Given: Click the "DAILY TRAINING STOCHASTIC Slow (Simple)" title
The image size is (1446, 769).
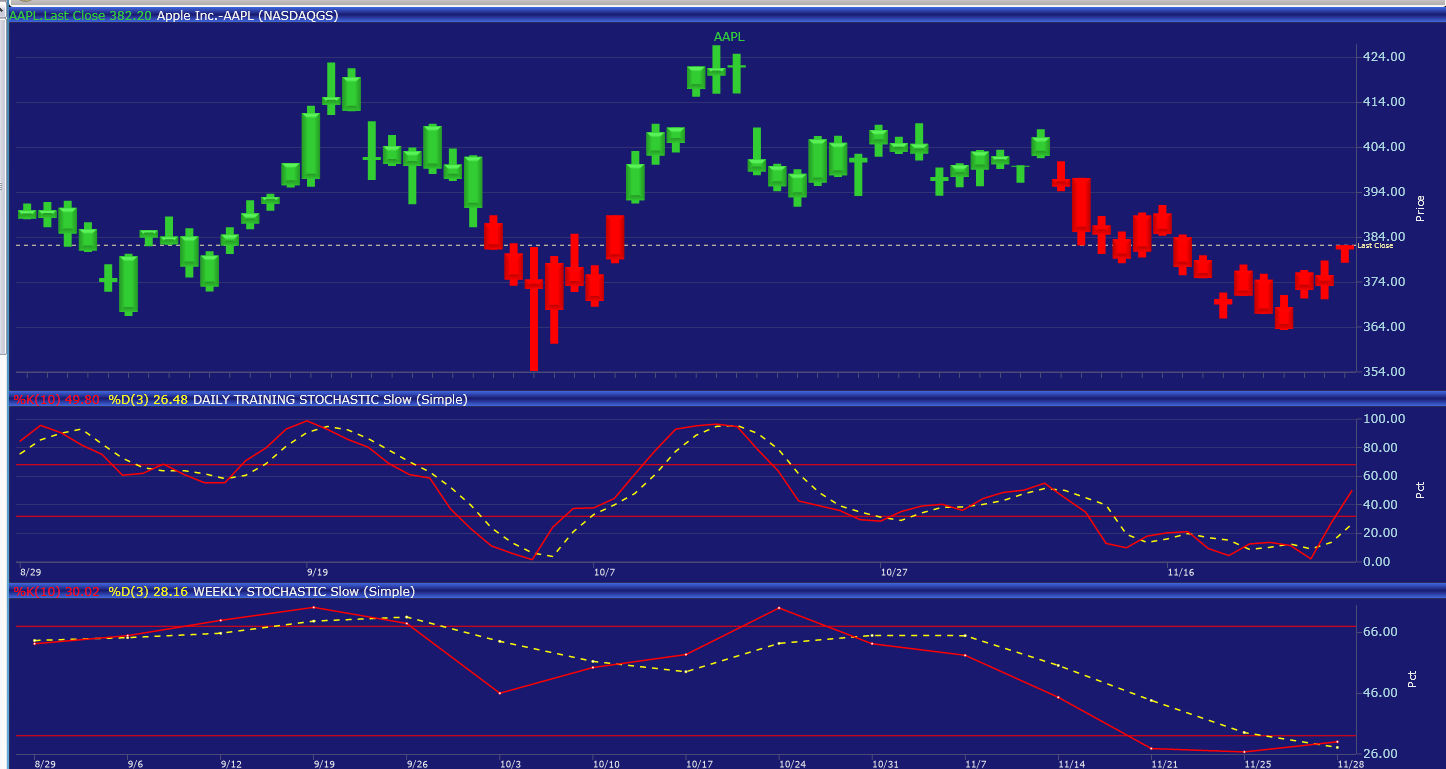Looking at the screenshot, I should click(x=330, y=400).
